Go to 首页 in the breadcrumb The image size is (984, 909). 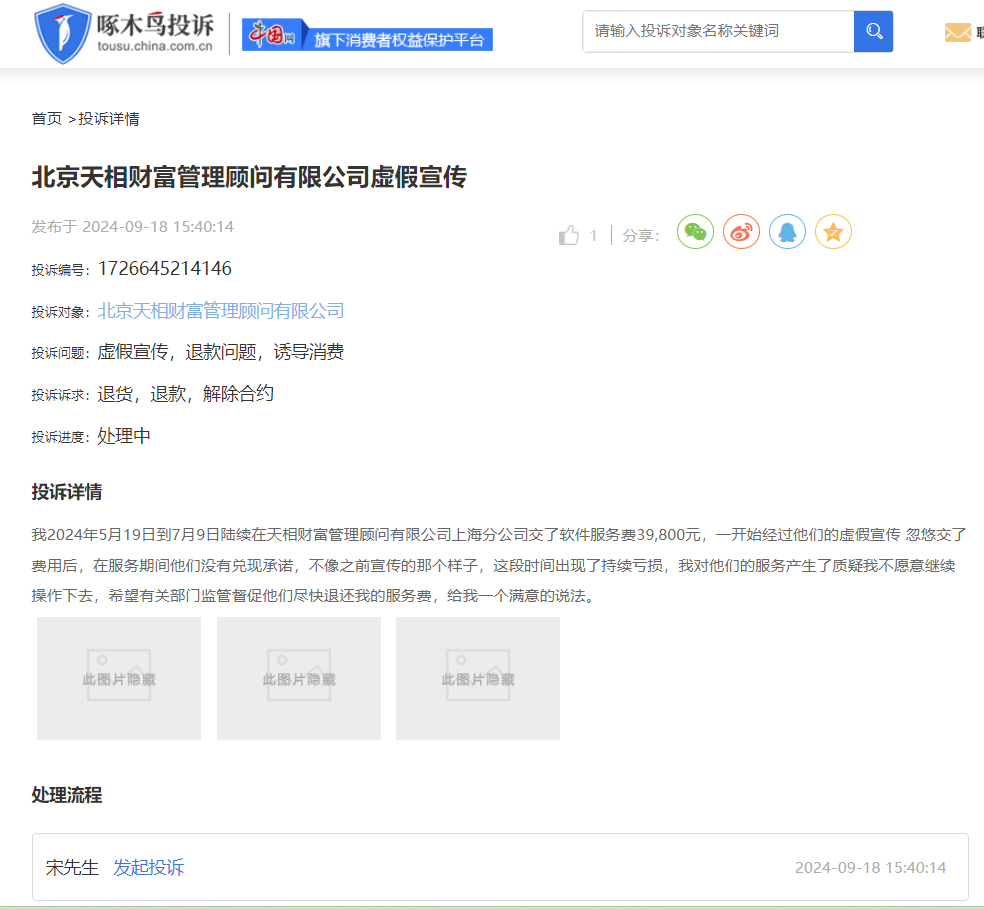click(47, 119)
